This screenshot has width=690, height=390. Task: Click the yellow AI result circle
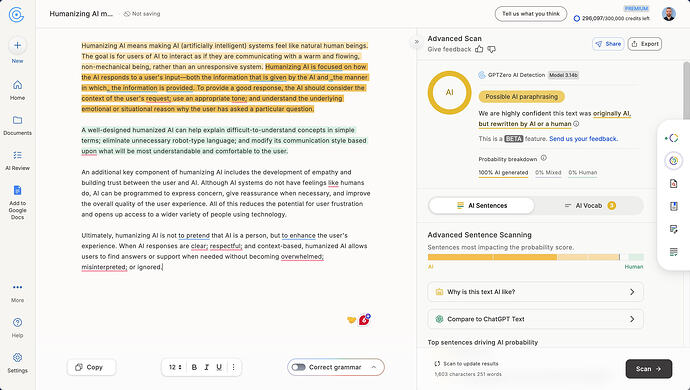tap(449, 92)
